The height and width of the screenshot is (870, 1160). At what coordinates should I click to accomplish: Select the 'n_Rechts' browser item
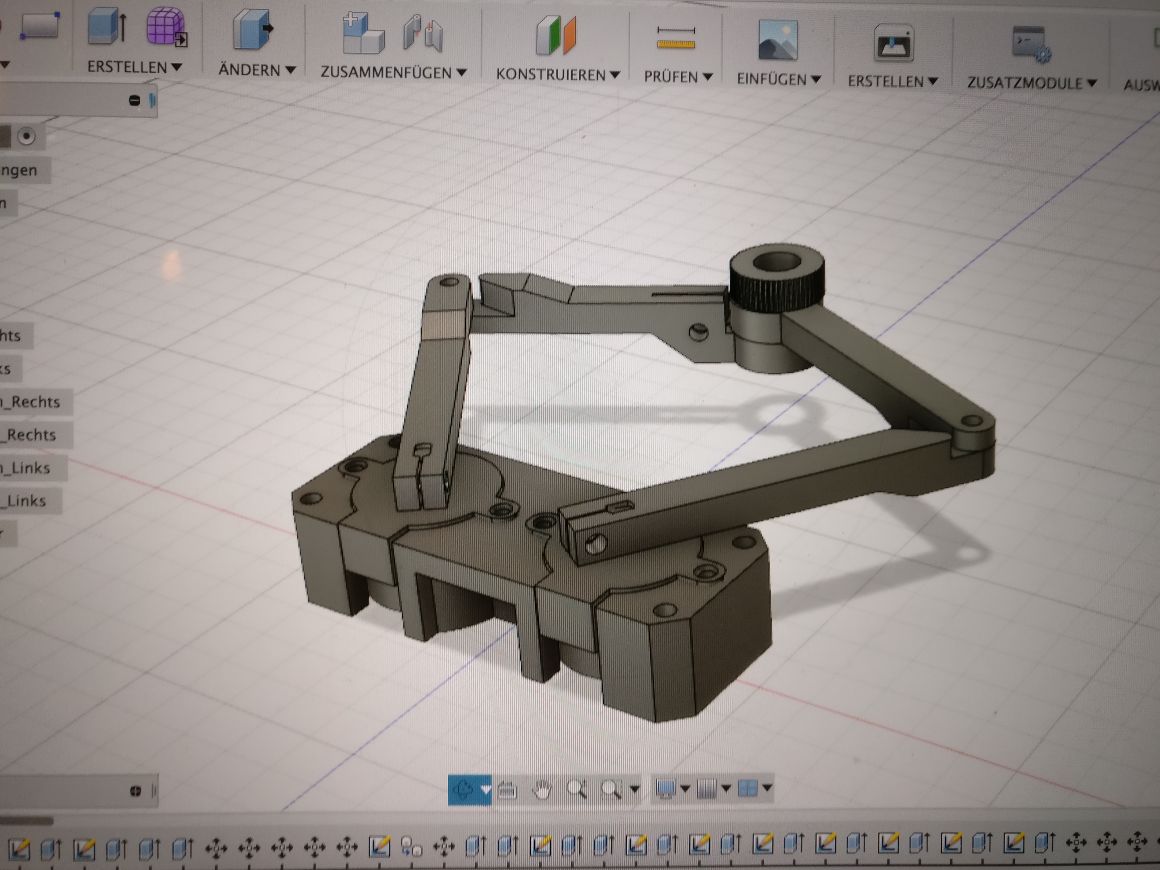(36, 402)
